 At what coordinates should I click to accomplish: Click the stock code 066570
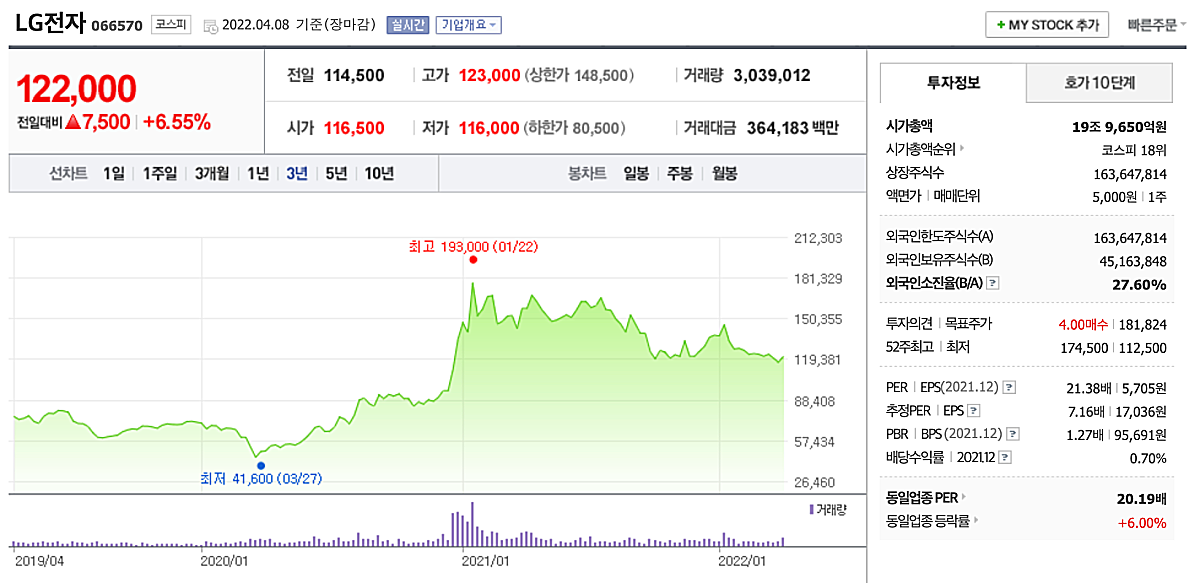coord(117,26)
